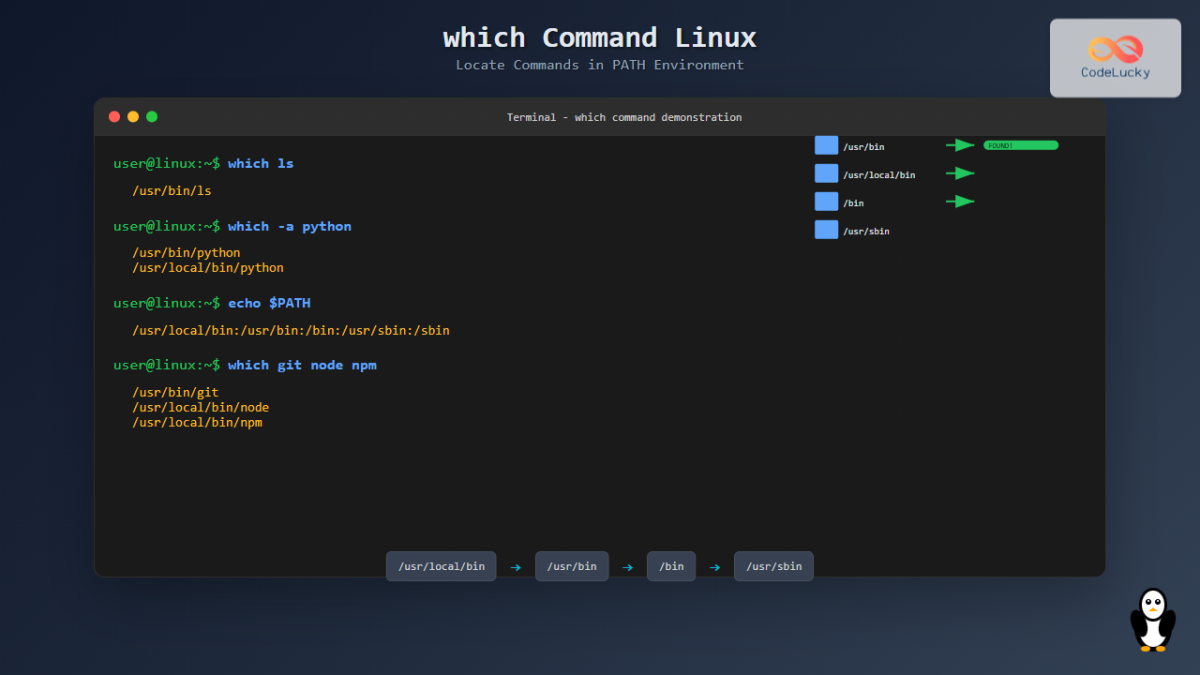Select the /usr/local/bin folder icon in sidebar
This screenshot has height=675, width=1200.
coord(826,173)
